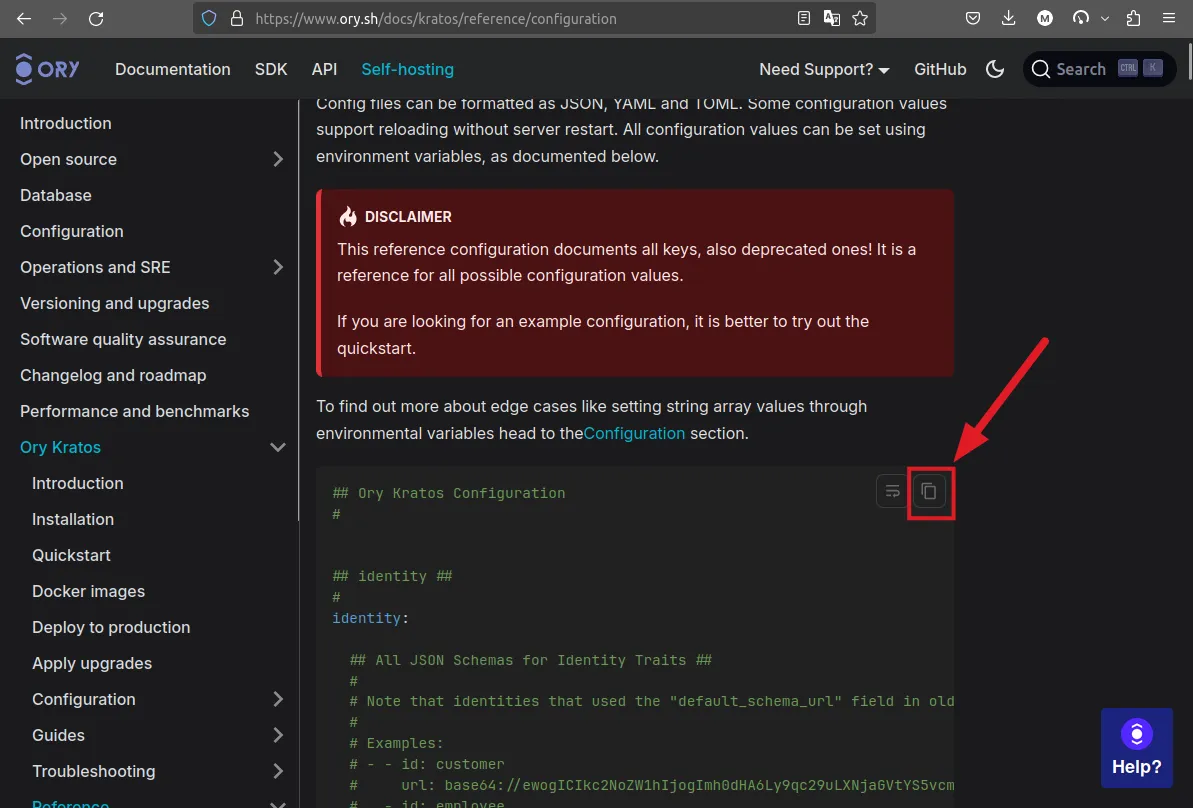1193x808 pixels.
Task: Collapse the Ory Kratos sidebar section
Action: [x=278, y=447]
